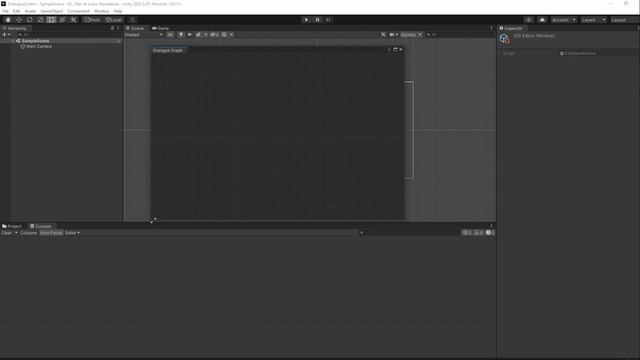
Task: Open the Shaded draw mode dropdown
Action: pyautogui.click(x=144, y=35)
